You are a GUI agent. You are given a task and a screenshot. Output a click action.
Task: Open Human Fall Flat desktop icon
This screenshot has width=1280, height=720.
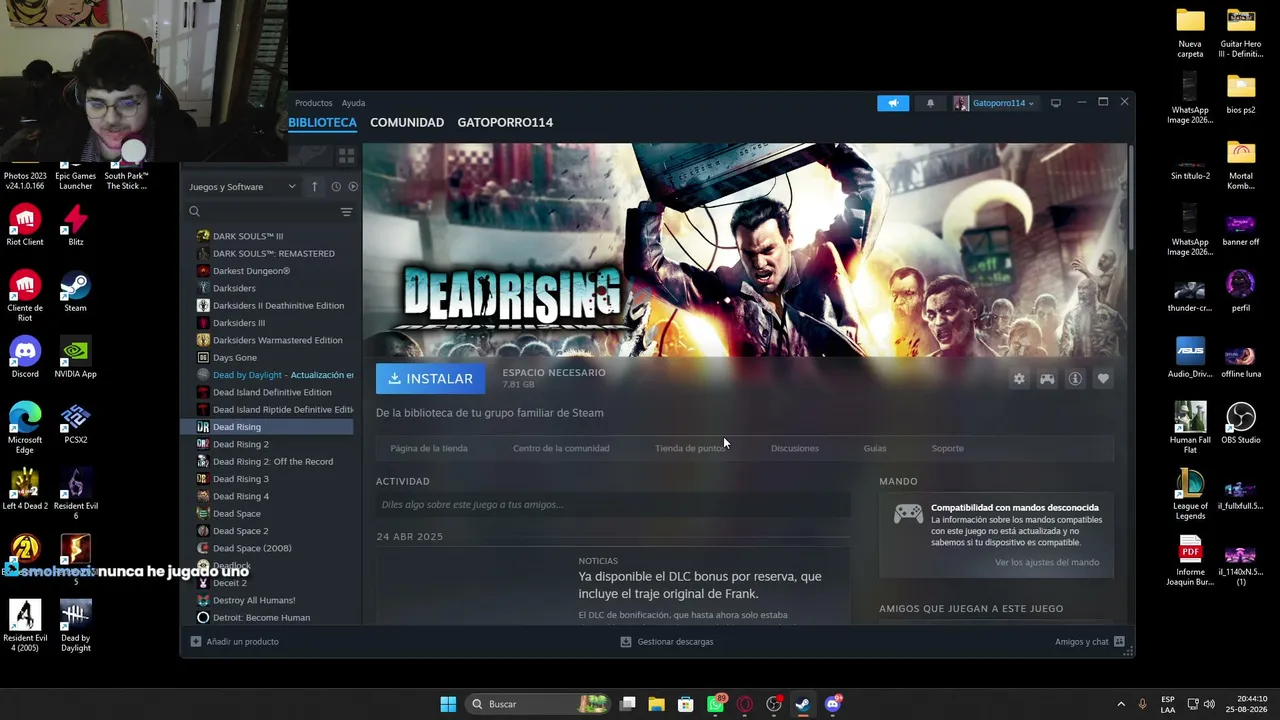[x=1190, y=428]
